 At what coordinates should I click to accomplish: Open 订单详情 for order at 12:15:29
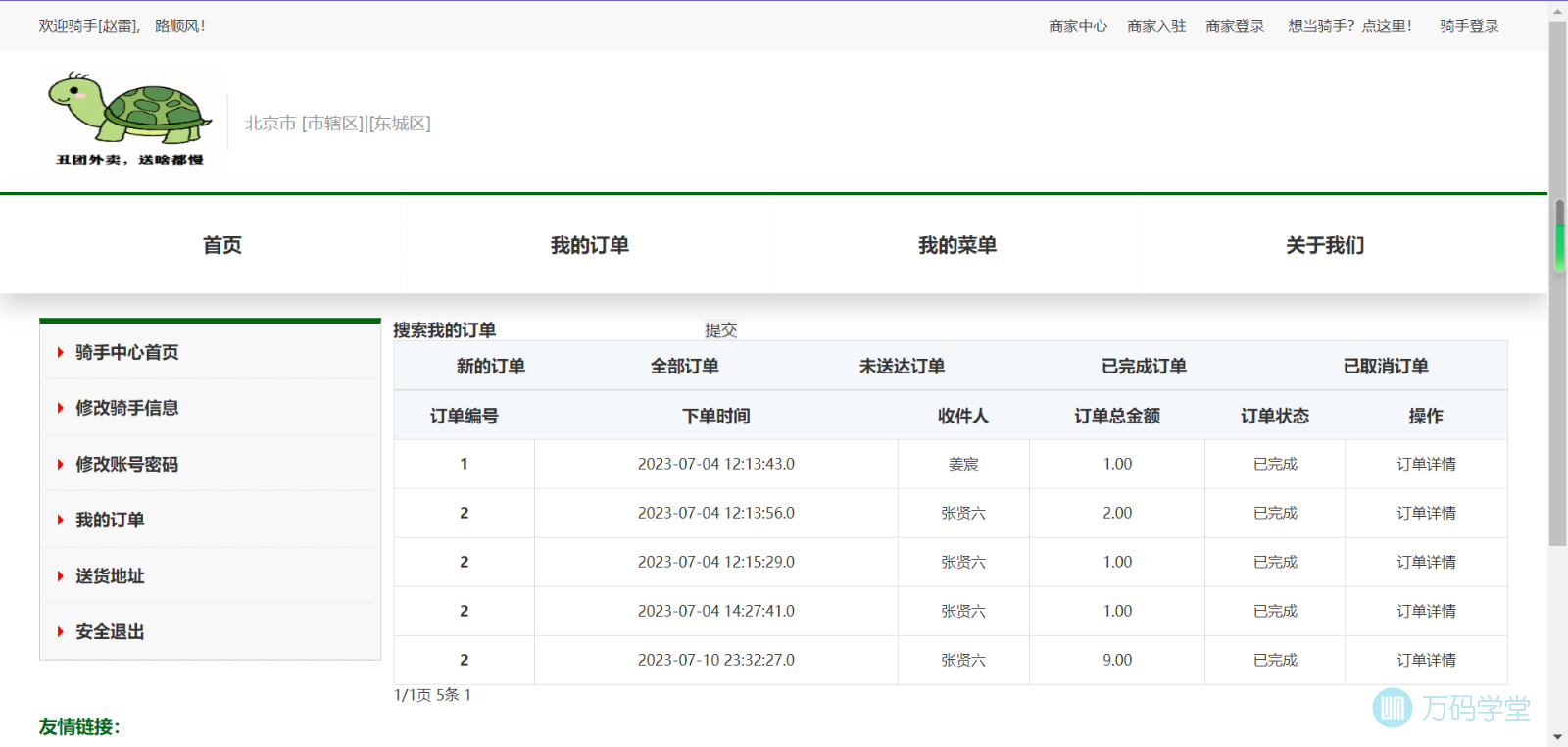(1426, 562)
